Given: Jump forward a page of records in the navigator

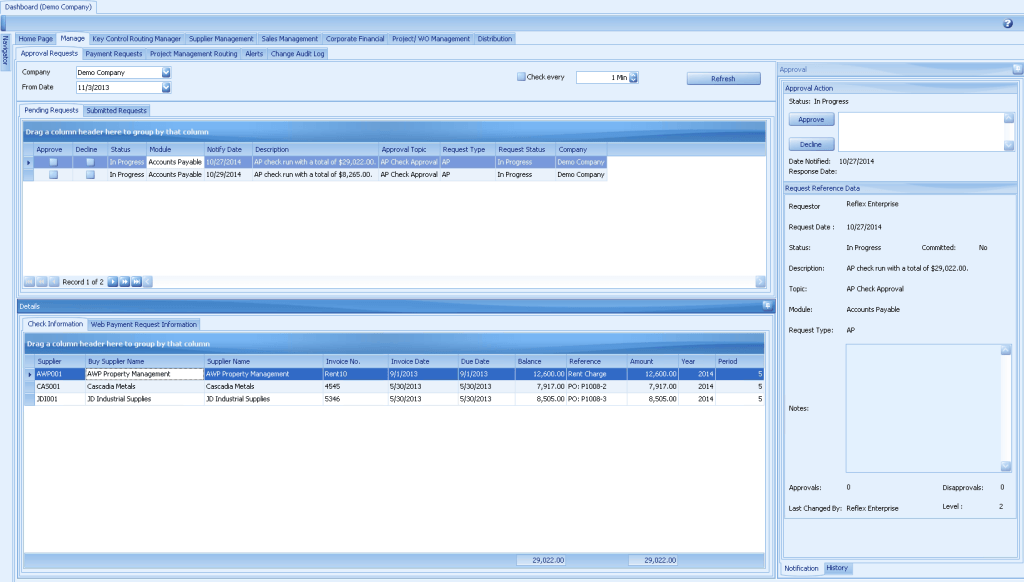Looking at the screenshot, I should (124, 282).
